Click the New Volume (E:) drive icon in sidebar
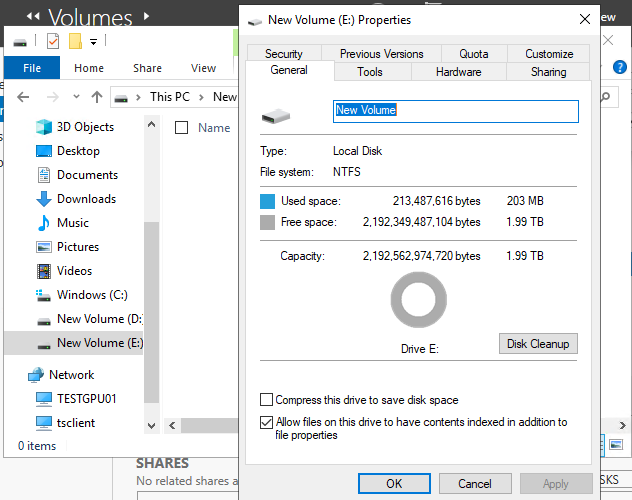This screenshot has width=632, height=500. [x=44, y=345]
